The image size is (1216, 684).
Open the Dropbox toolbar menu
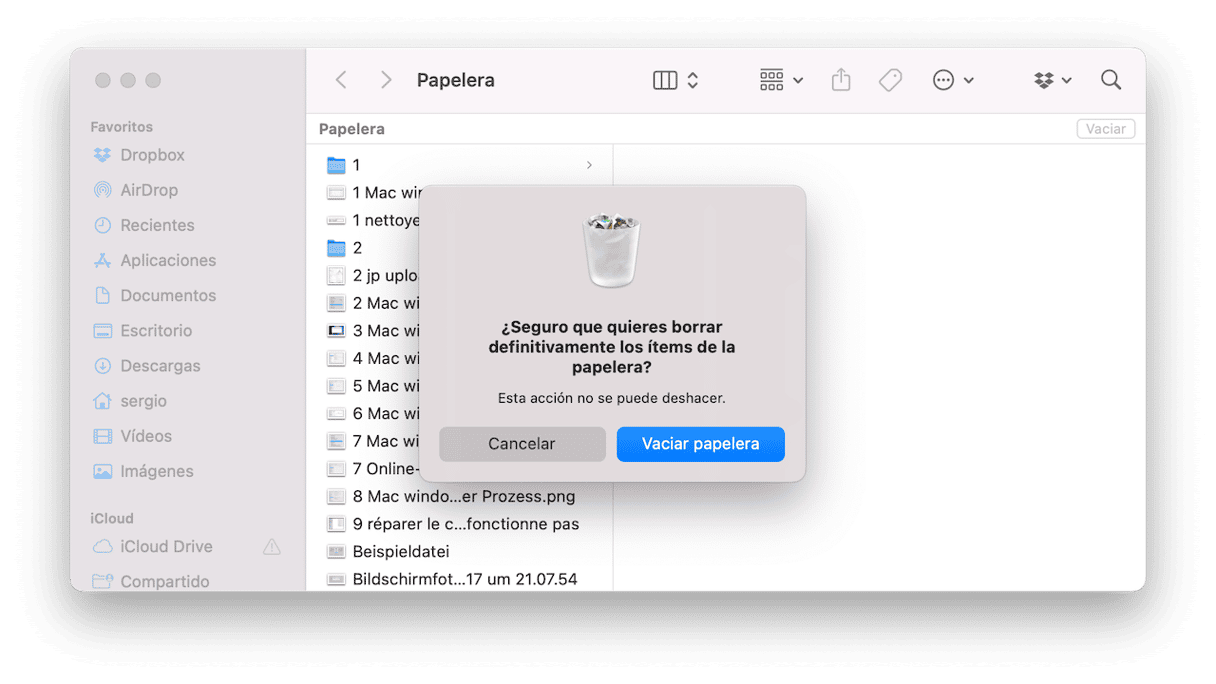coord(1052,80)
